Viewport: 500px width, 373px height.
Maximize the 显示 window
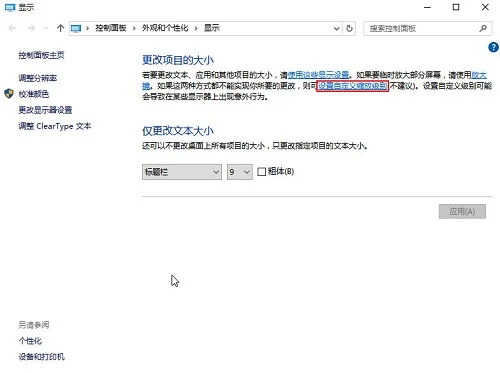(456, 7)
